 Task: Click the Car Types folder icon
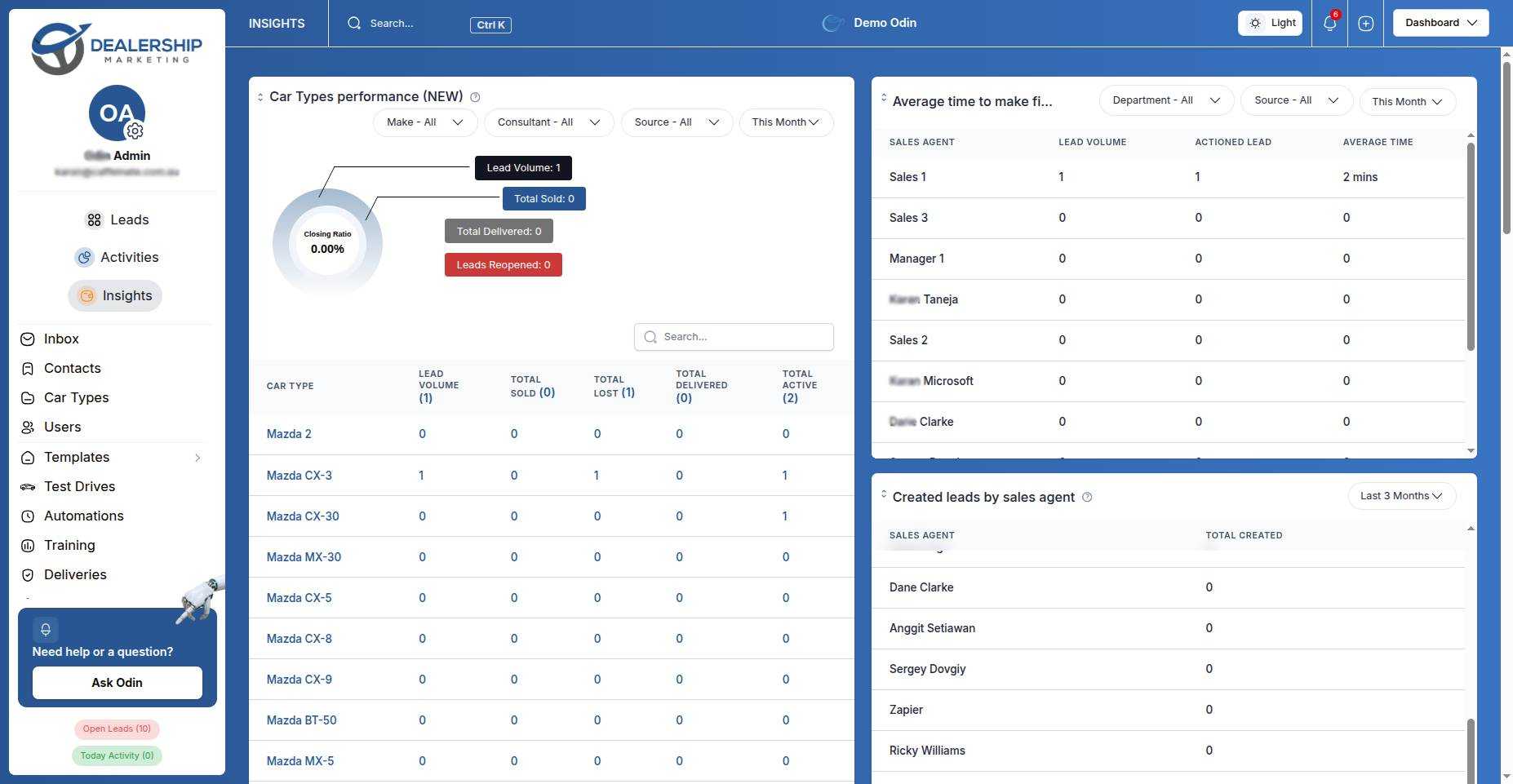(x=28, y=398)
